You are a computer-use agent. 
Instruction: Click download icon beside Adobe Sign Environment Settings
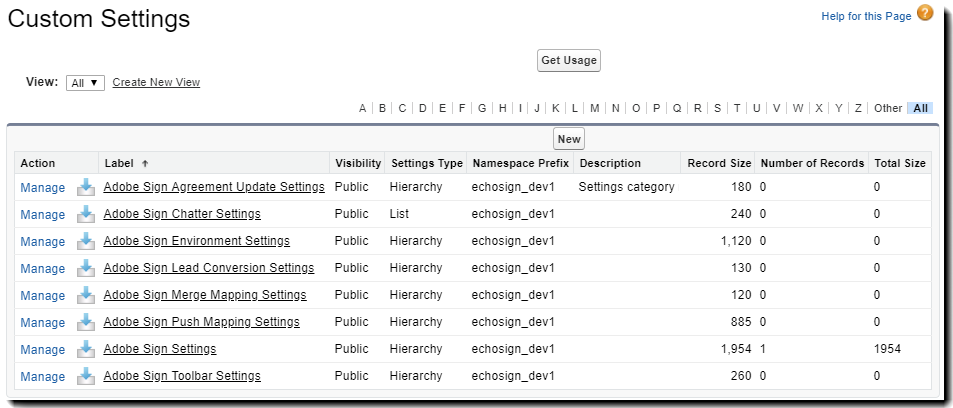(85, 241)
